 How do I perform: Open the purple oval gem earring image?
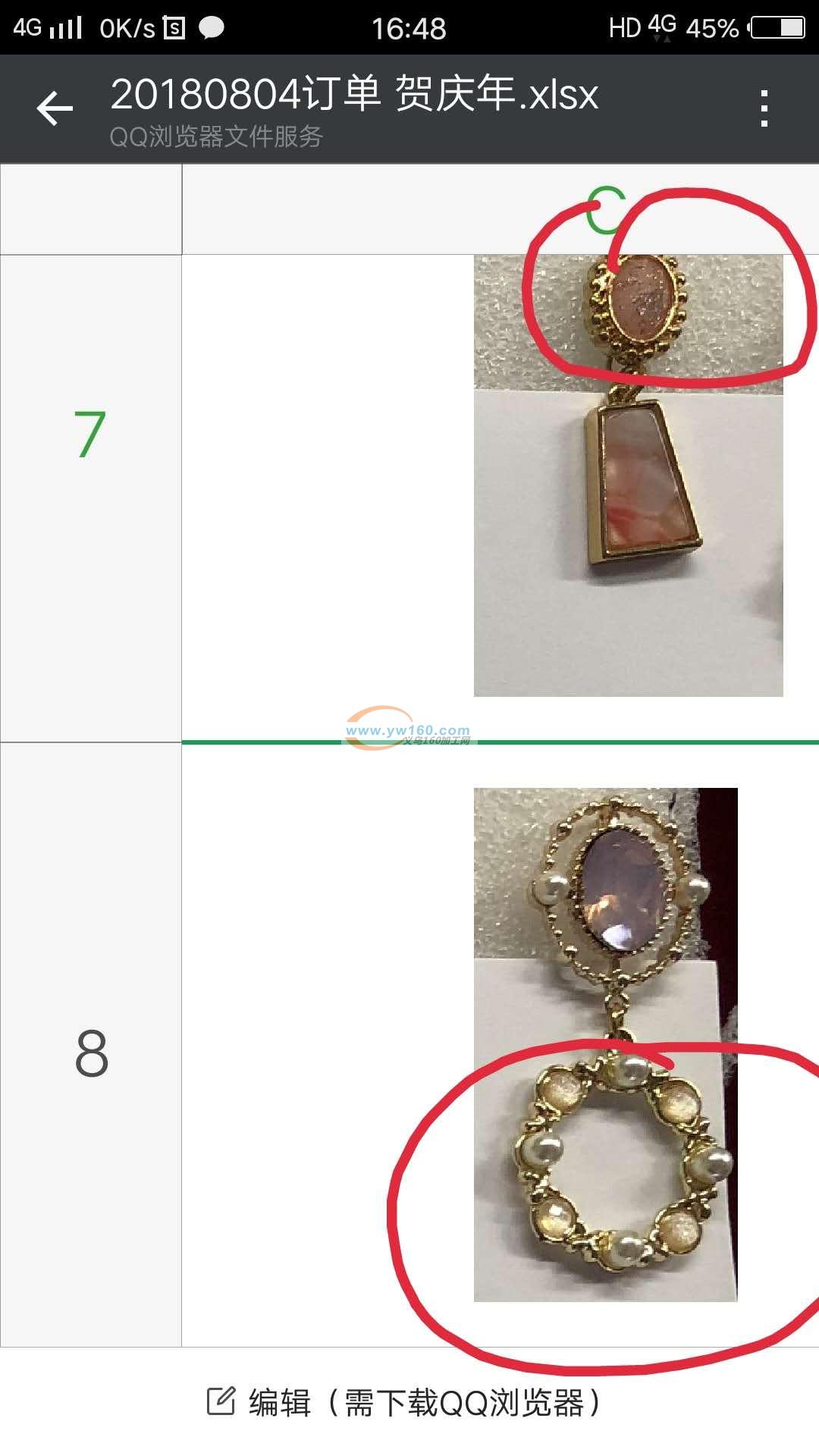point(605,1044)
